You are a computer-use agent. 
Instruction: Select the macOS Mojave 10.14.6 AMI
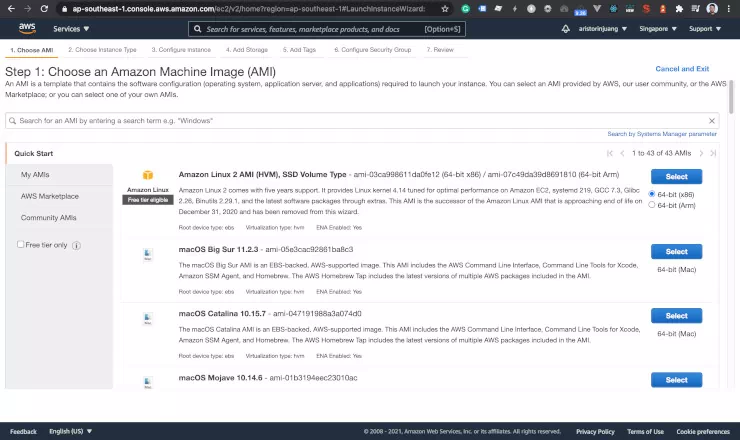coord(676,380)
